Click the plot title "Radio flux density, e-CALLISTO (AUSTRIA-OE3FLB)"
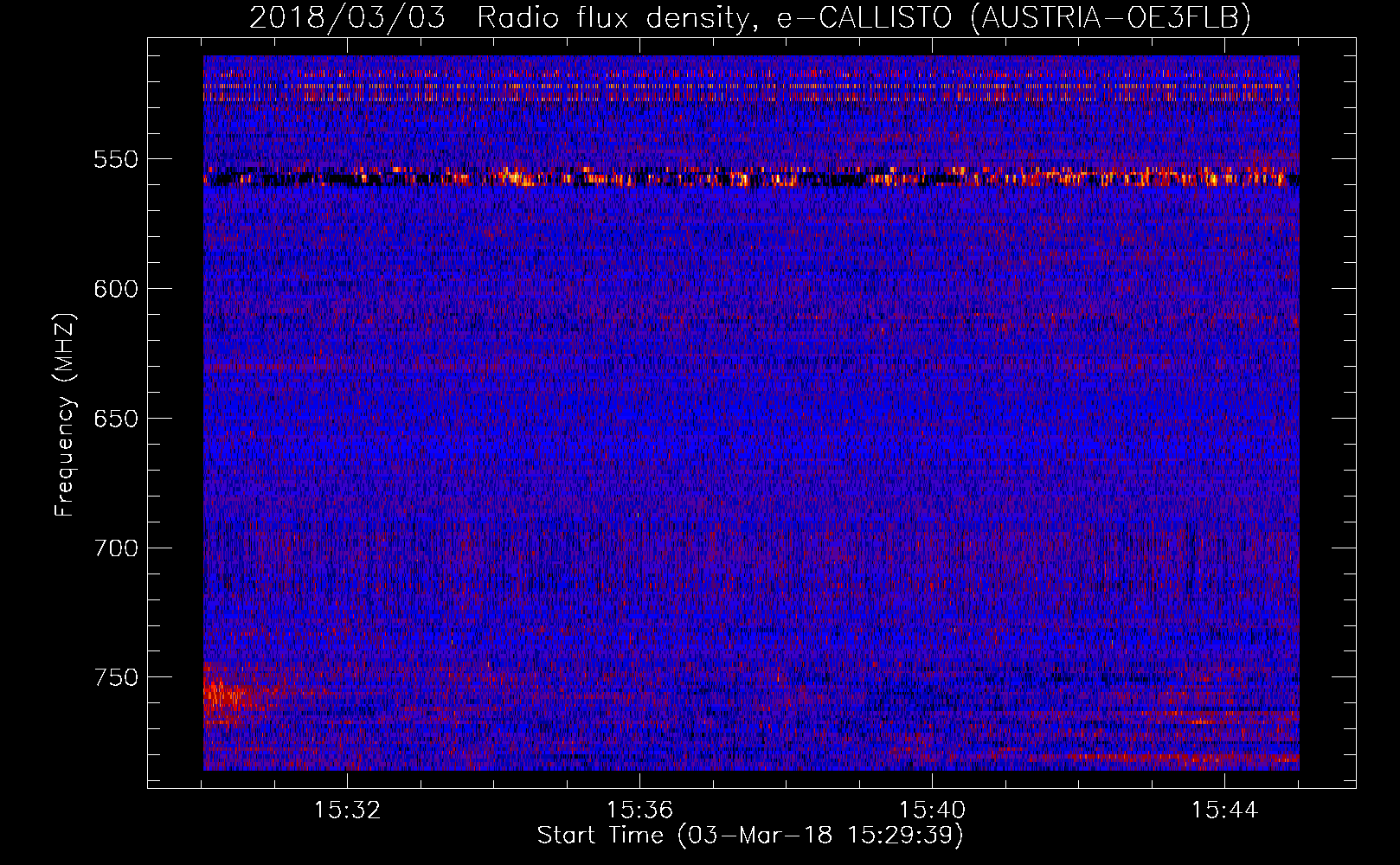 tap(864, 17)
